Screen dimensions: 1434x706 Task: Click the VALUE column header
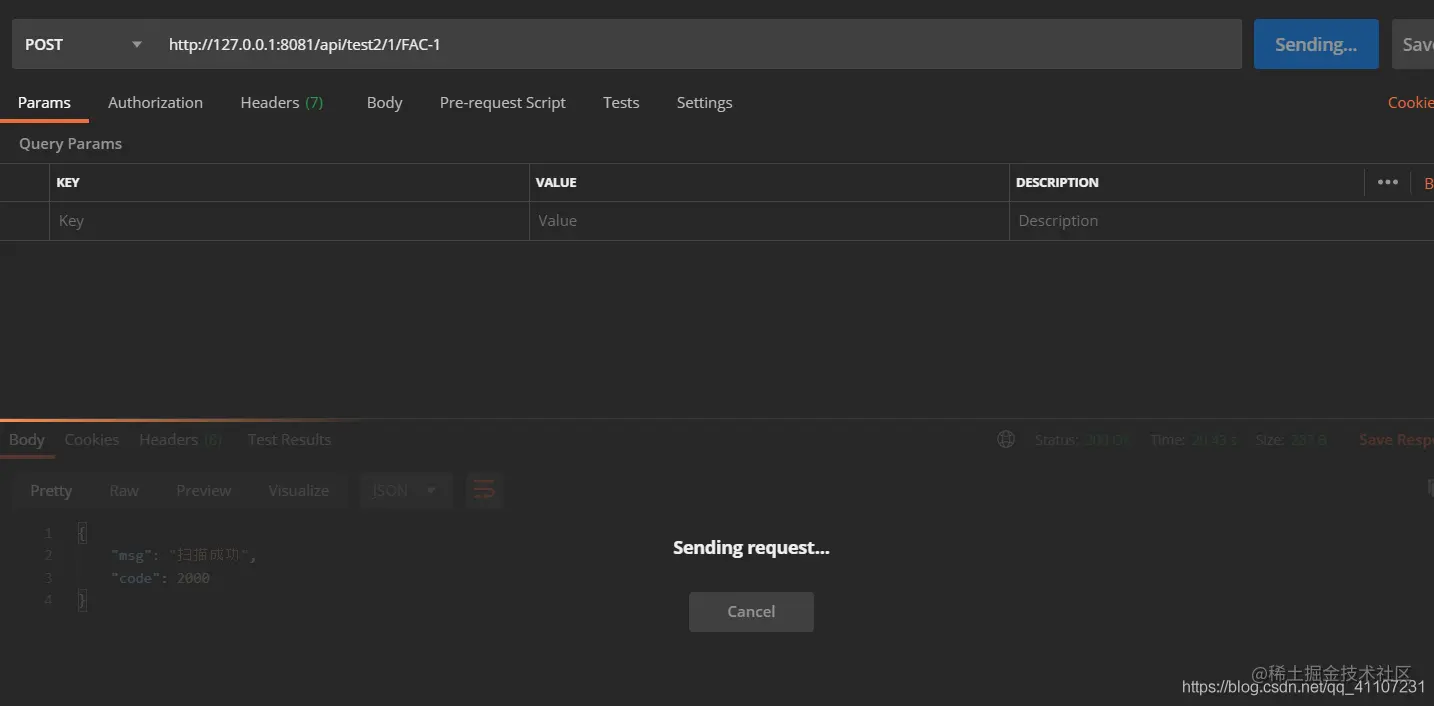pyautogui.click(x=556, y=182)
